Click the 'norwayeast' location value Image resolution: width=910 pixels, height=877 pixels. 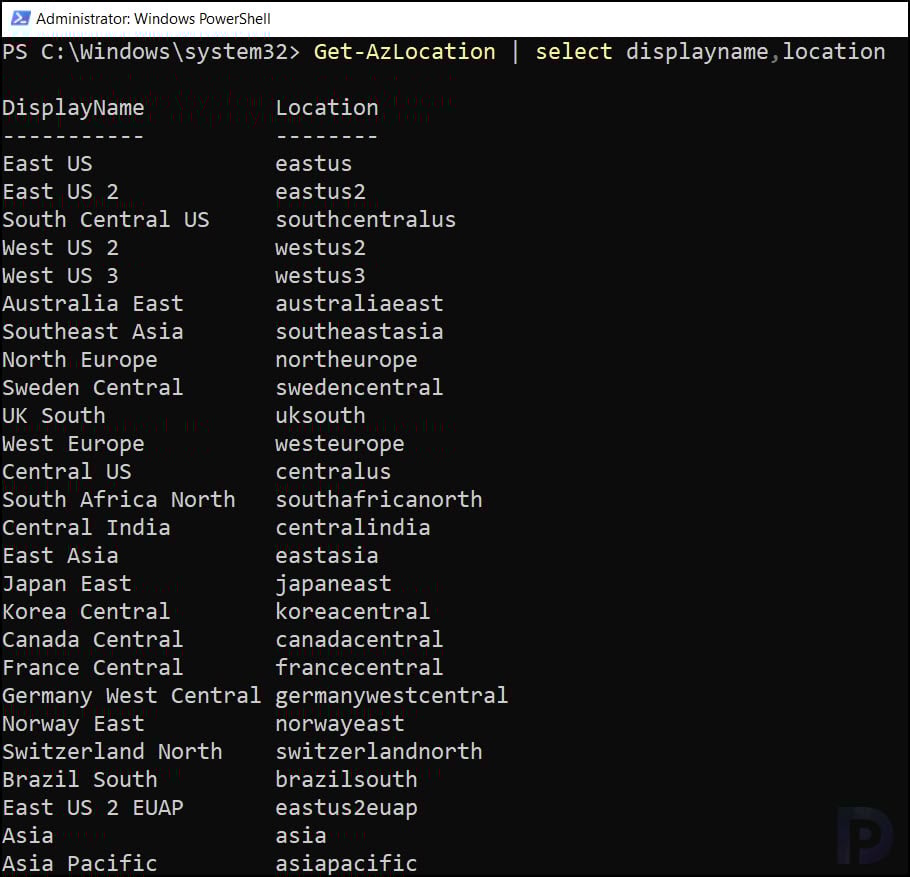click(340, 724)
